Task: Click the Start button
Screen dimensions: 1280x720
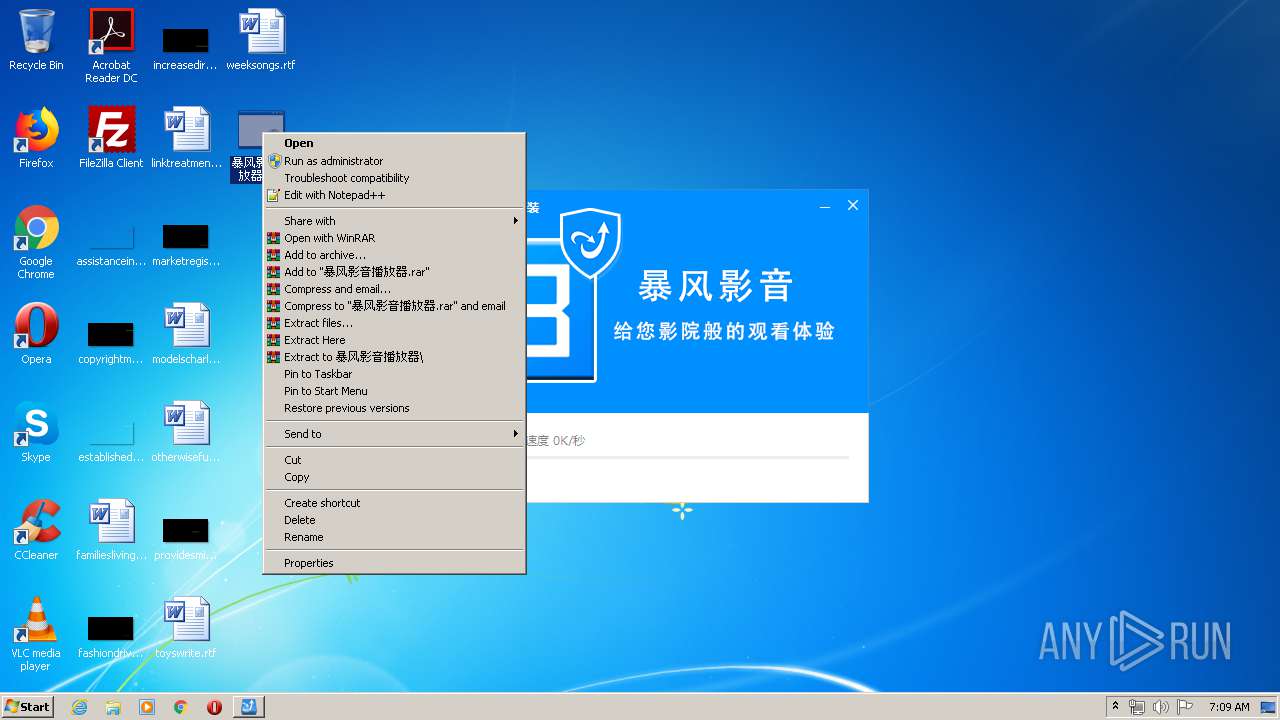Action: (28, 707)
